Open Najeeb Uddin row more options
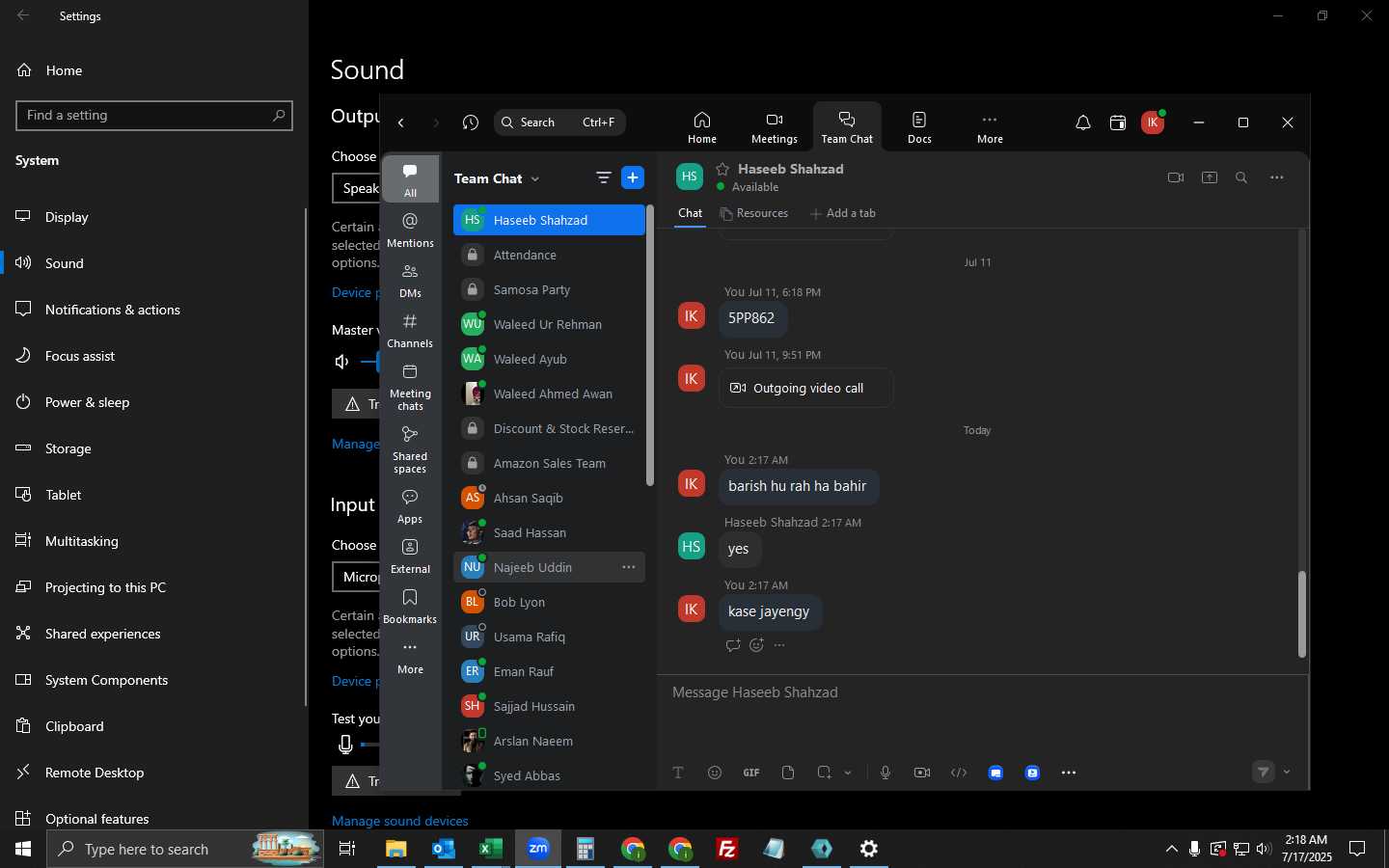 629,567
